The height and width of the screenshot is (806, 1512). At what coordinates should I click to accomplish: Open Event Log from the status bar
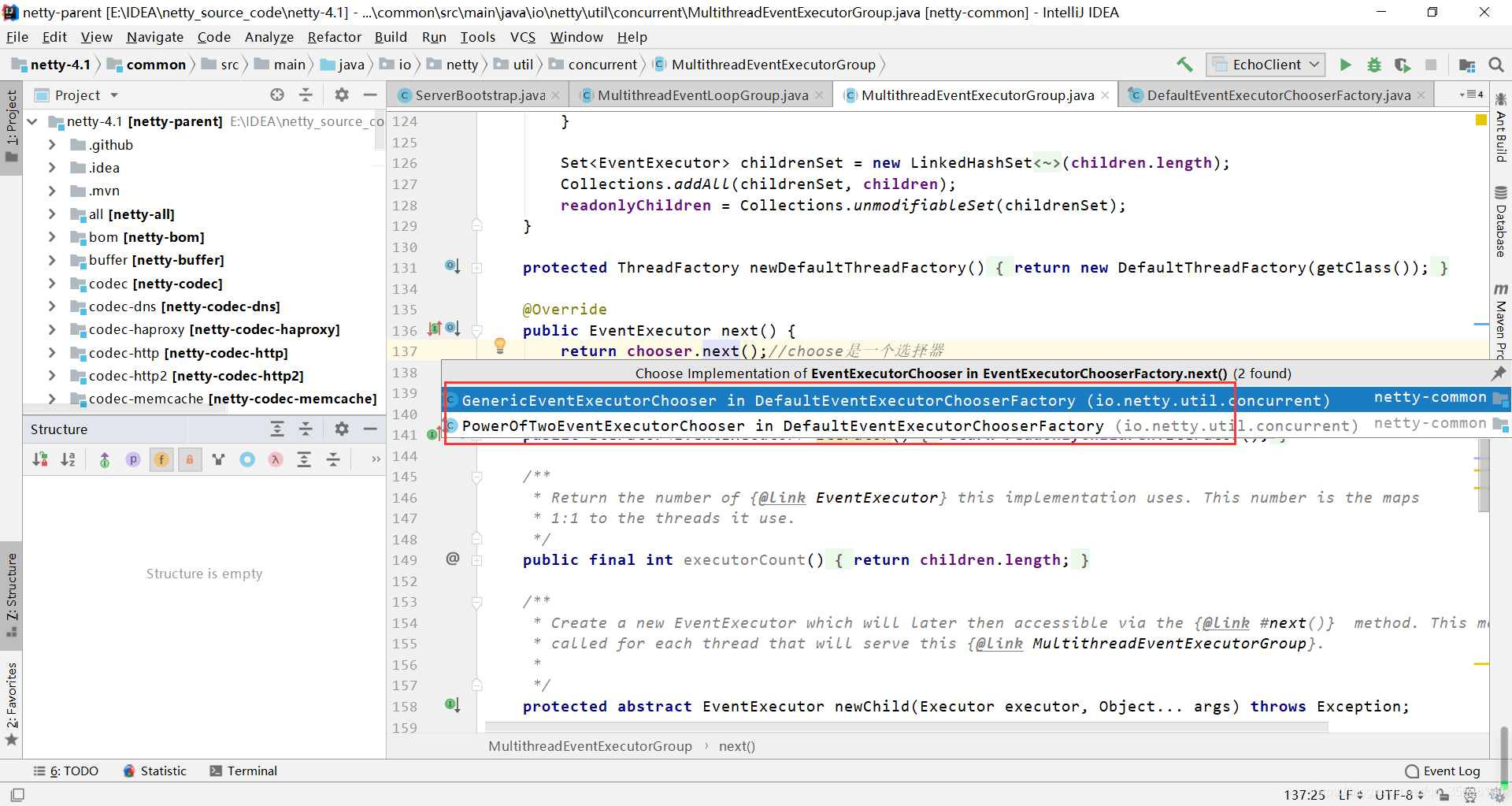(1443, 771)
